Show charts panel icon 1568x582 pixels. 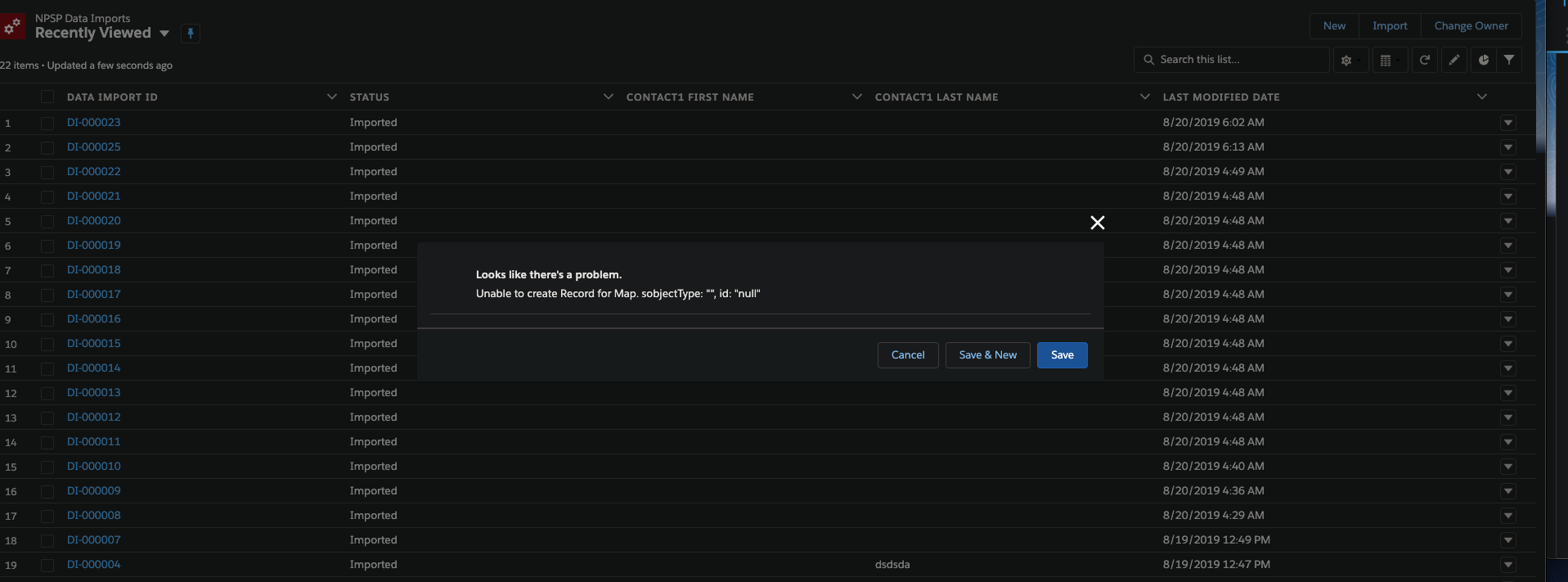(1484, 60)
